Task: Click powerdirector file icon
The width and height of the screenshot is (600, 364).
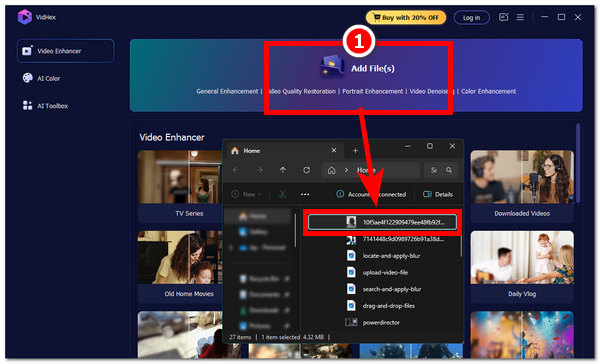Action: coord(351,322)
